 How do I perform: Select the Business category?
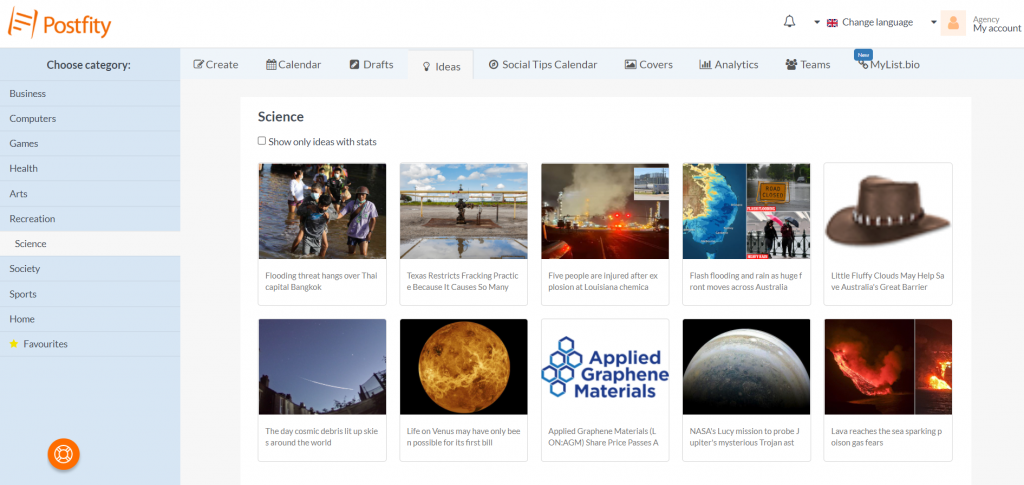(90, 93)
